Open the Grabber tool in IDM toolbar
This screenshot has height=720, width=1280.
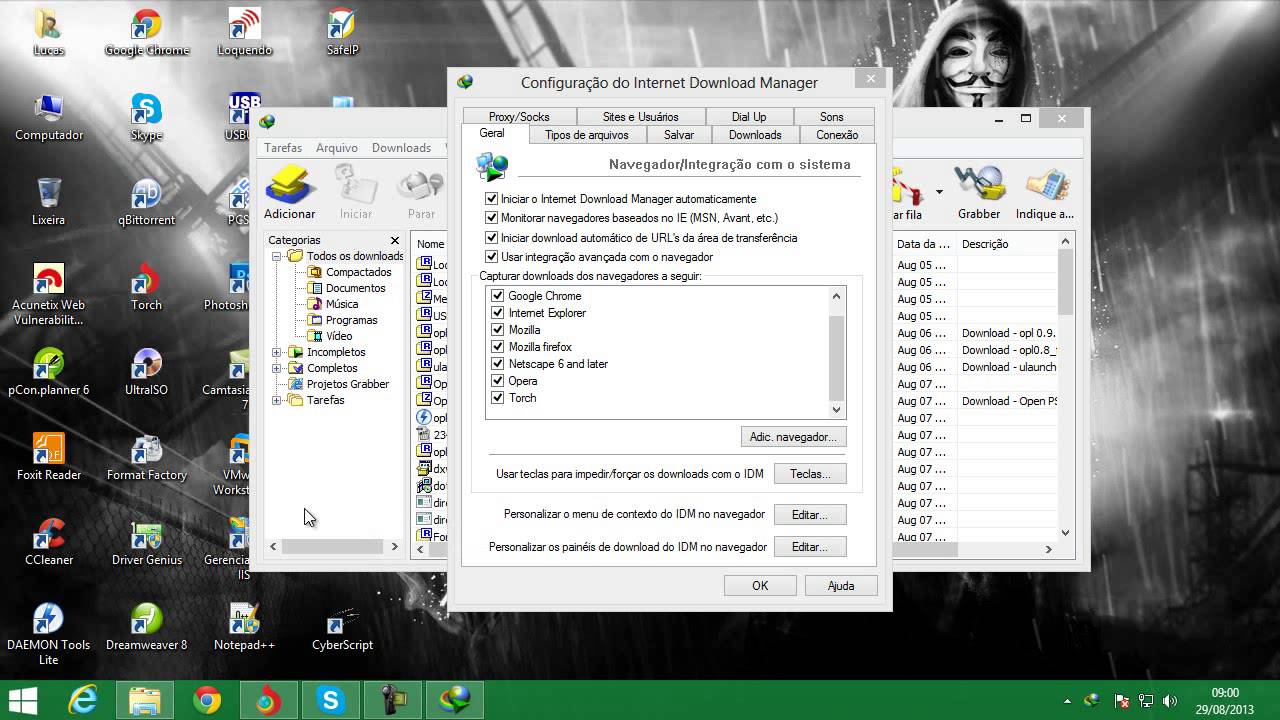click(x=979, y=192)
